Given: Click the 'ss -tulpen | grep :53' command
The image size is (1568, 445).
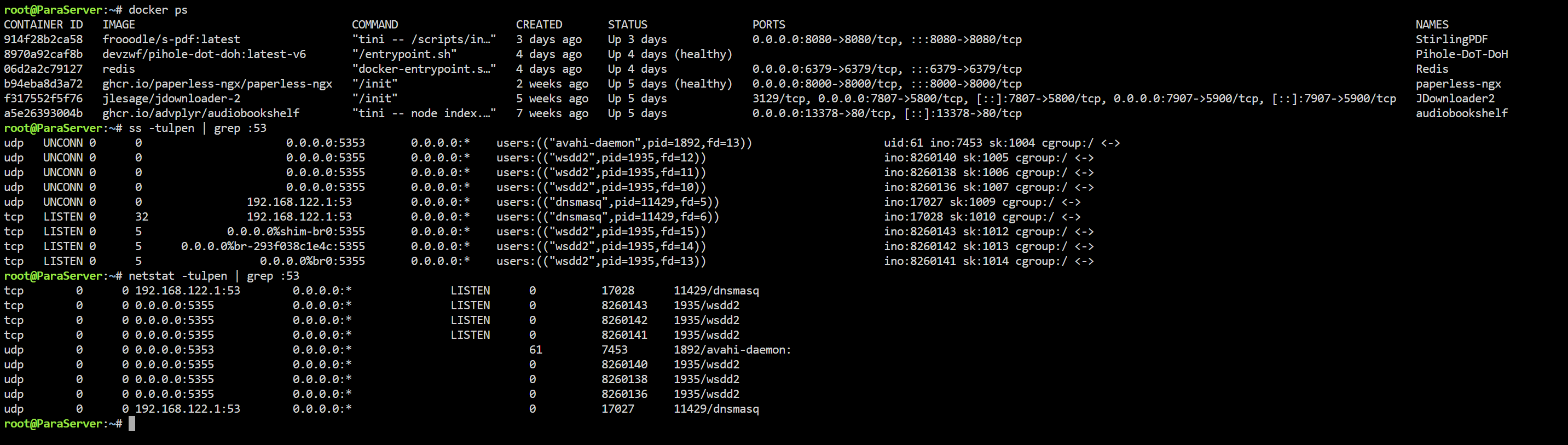Looking at the screenshot, I should coord(197,129).
